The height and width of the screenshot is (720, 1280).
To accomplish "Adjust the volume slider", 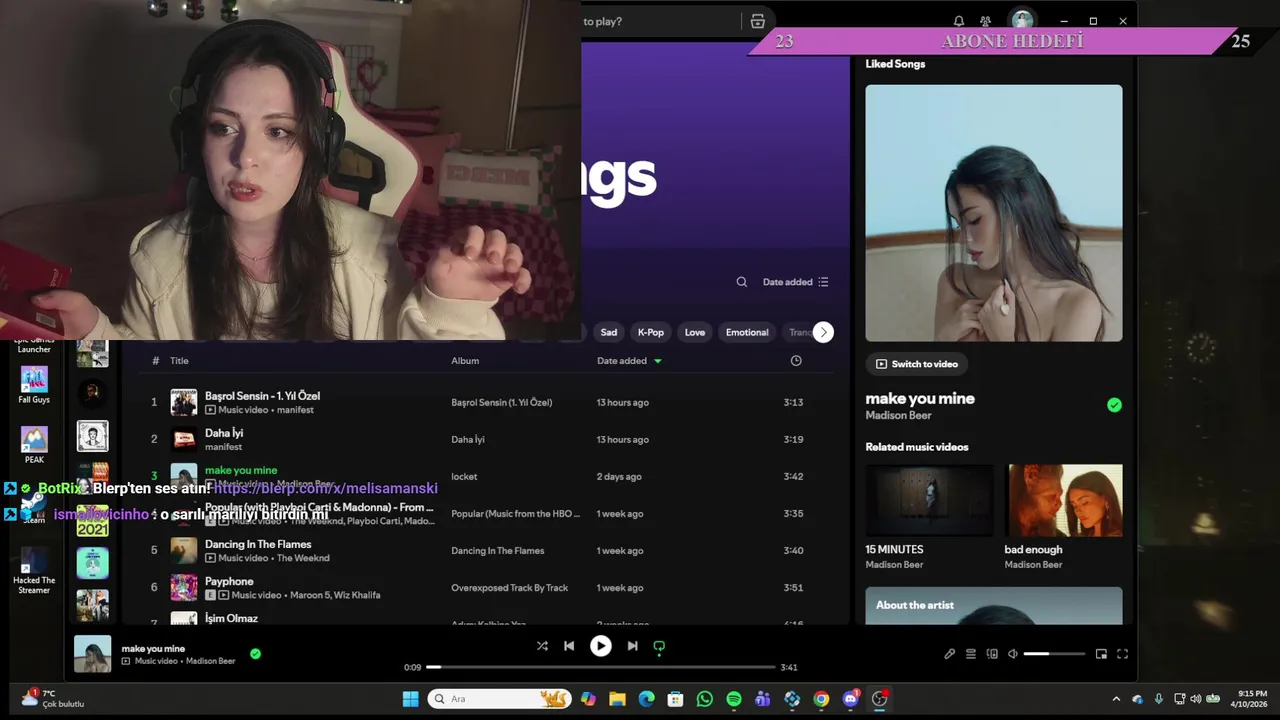I will (x=1054, y=654).
